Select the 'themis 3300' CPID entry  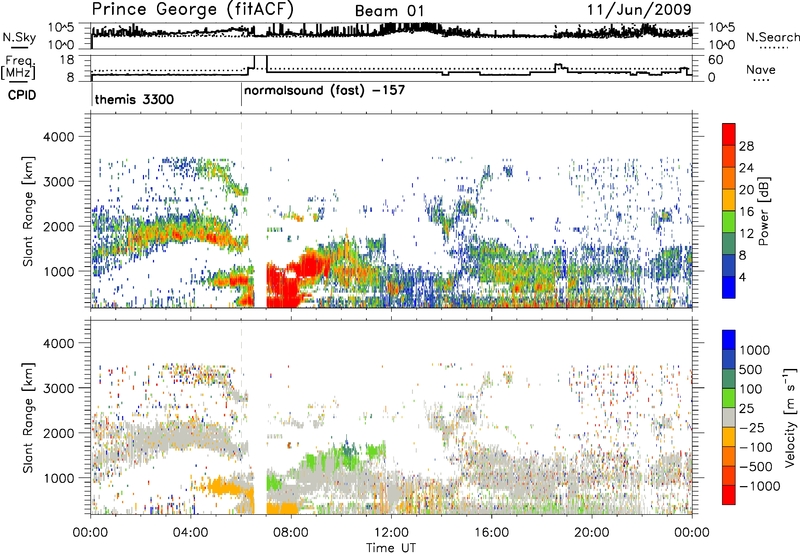click(x=134, y=99)
